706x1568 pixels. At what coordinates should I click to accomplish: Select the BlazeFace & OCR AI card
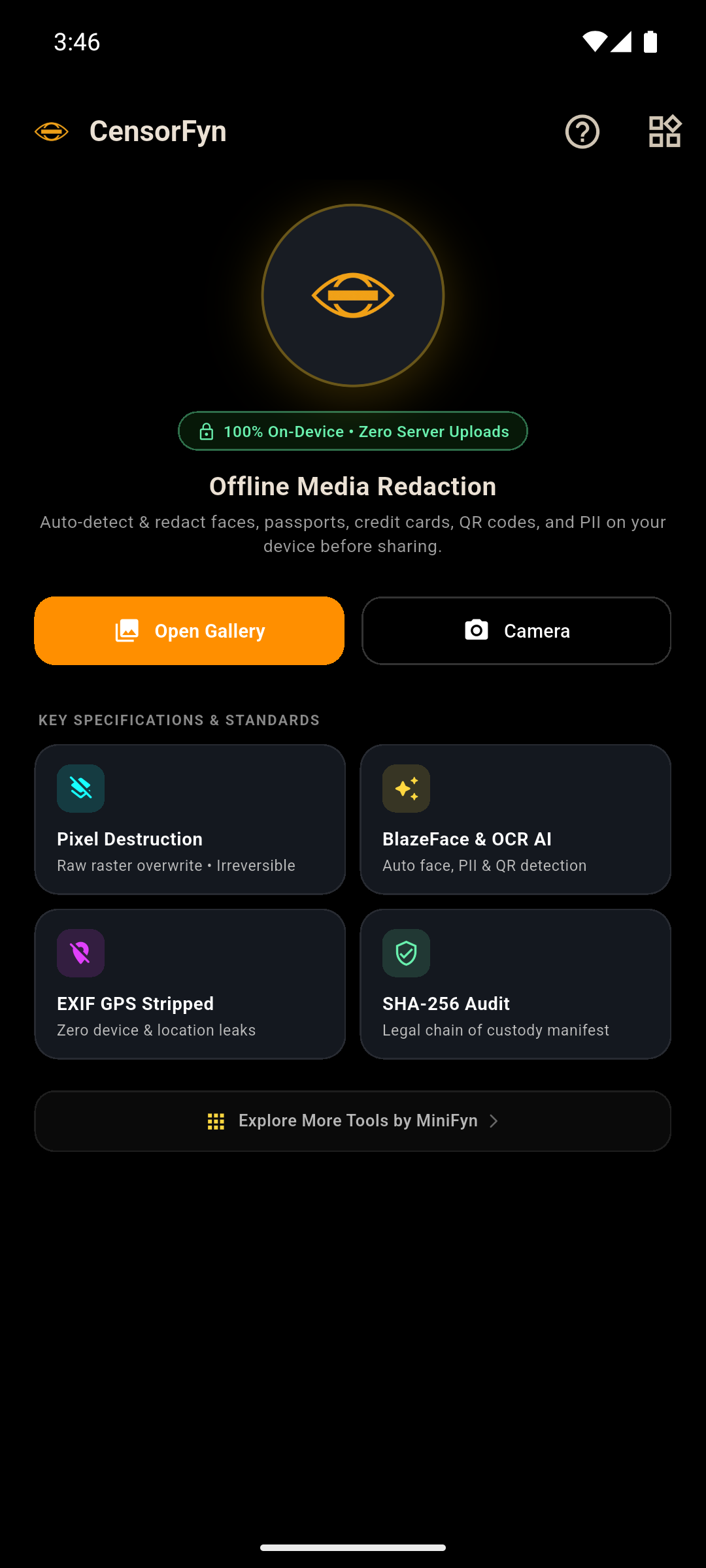516,819
